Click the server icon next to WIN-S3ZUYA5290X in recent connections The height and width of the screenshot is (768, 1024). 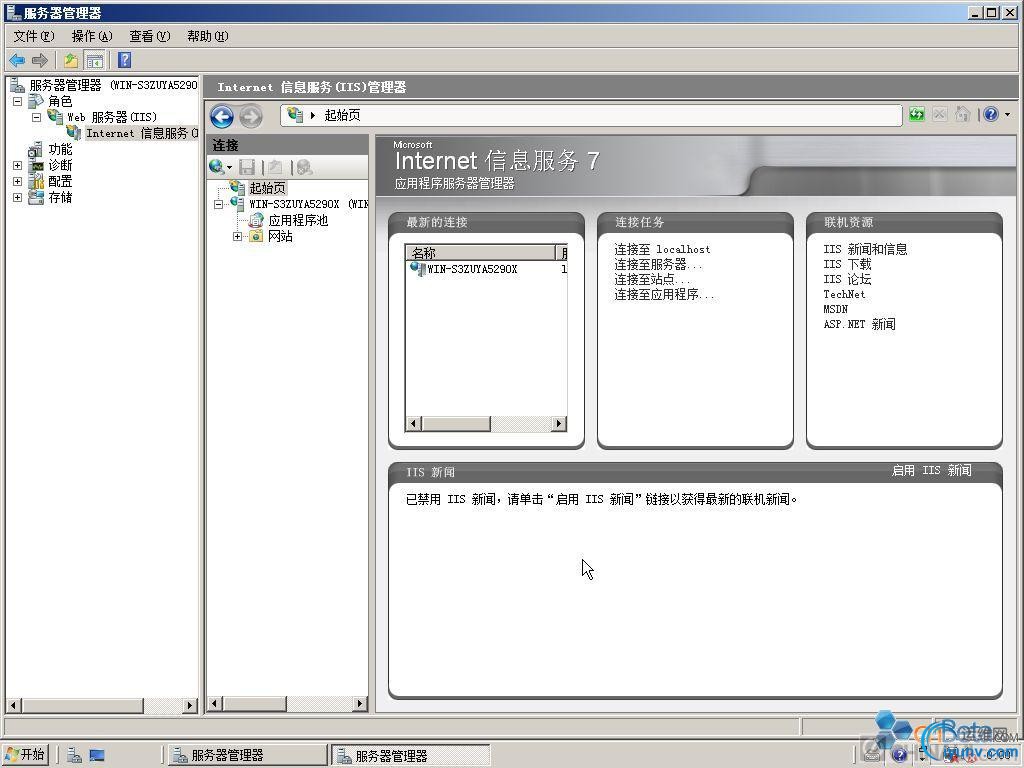click(417, 268)
